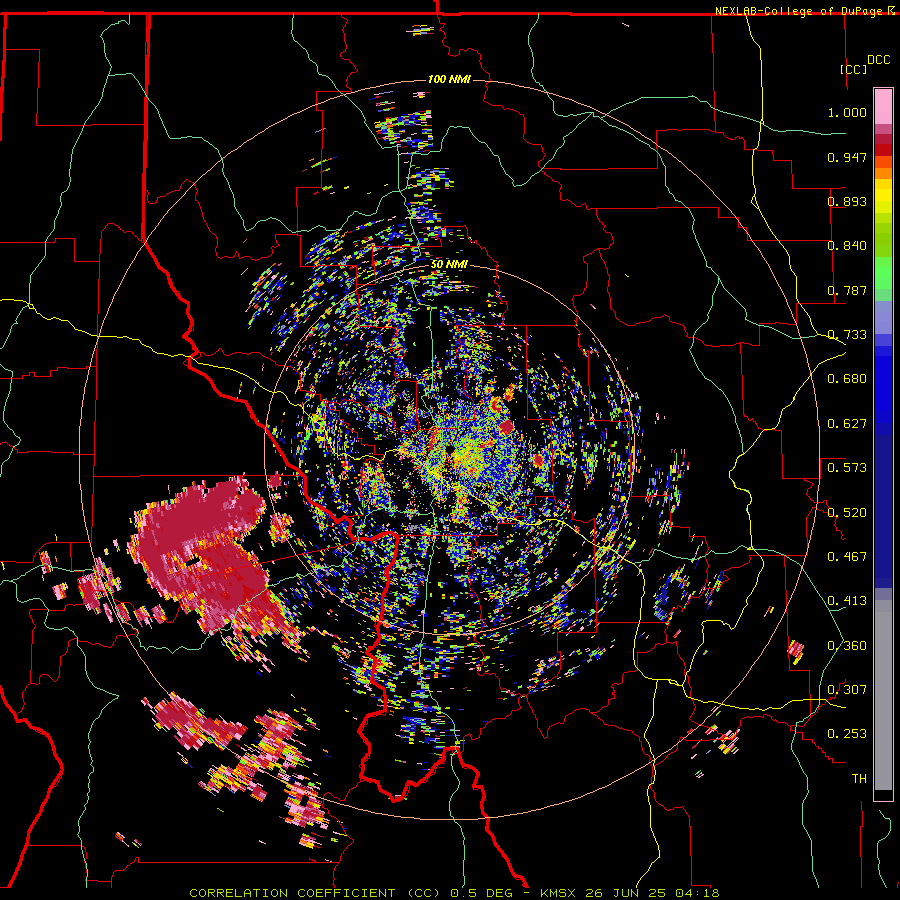This screenshot has height=900, width=900.
Task: Click the 0.520 scale value
Action: [847, 513]
